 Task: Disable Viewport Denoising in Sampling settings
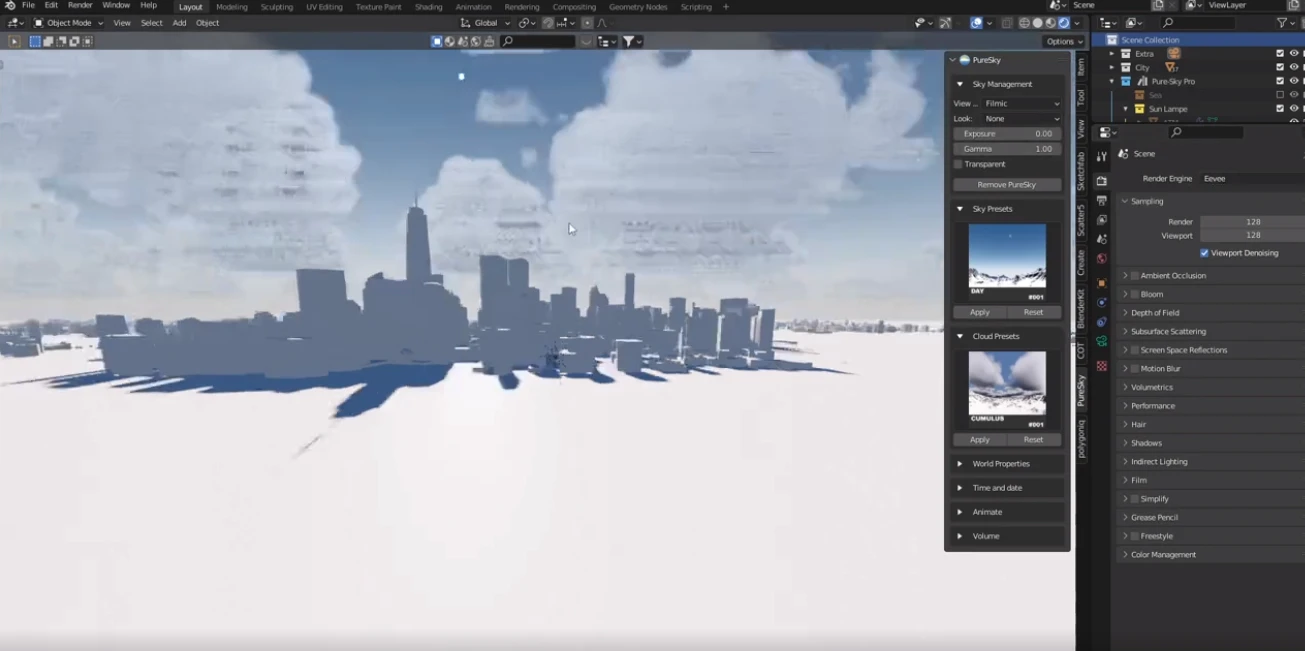click(x=1205, y=252)
